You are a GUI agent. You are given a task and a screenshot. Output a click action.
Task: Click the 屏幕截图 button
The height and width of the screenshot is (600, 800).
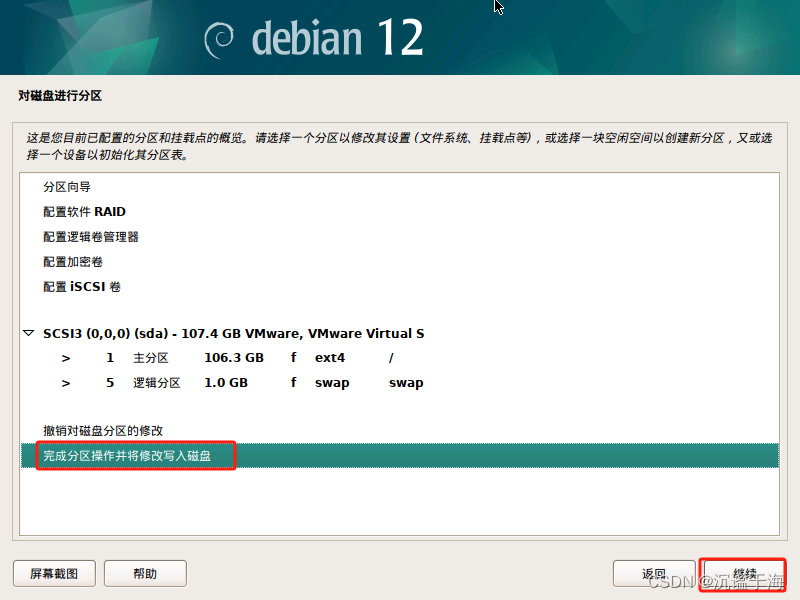point(54,573)
